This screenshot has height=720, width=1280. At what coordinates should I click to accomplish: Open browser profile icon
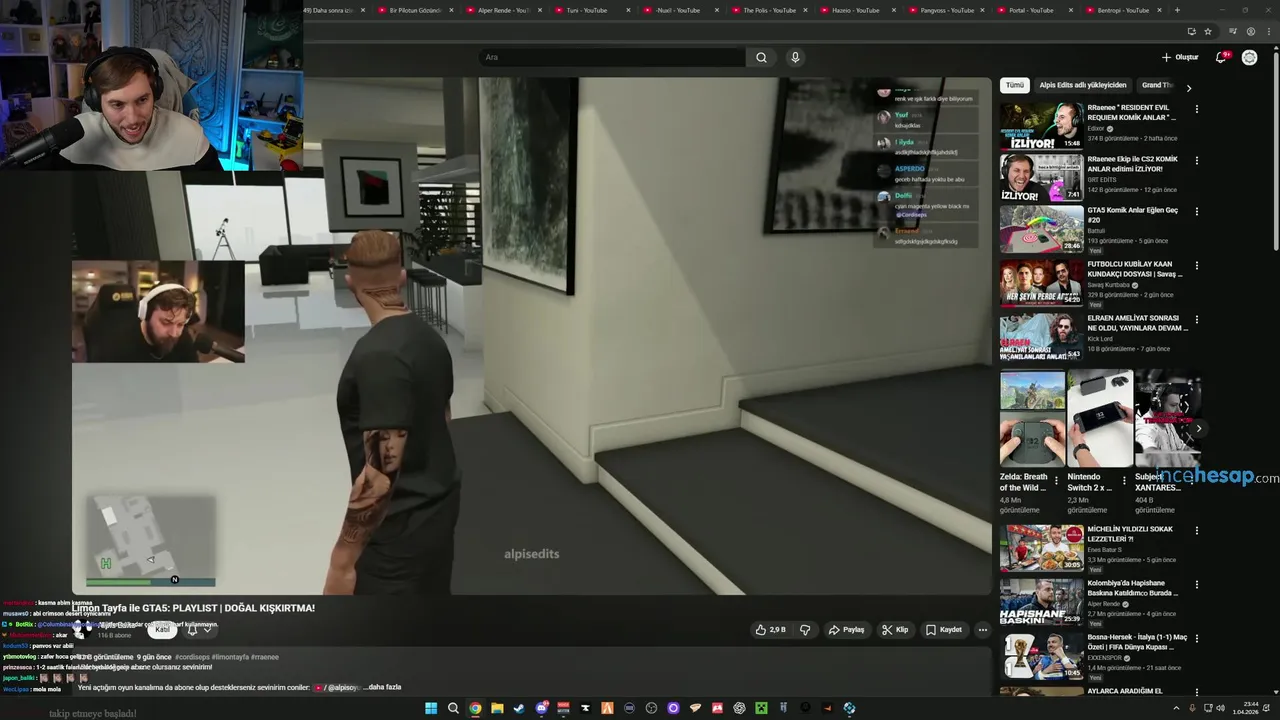click(1251, 31)
